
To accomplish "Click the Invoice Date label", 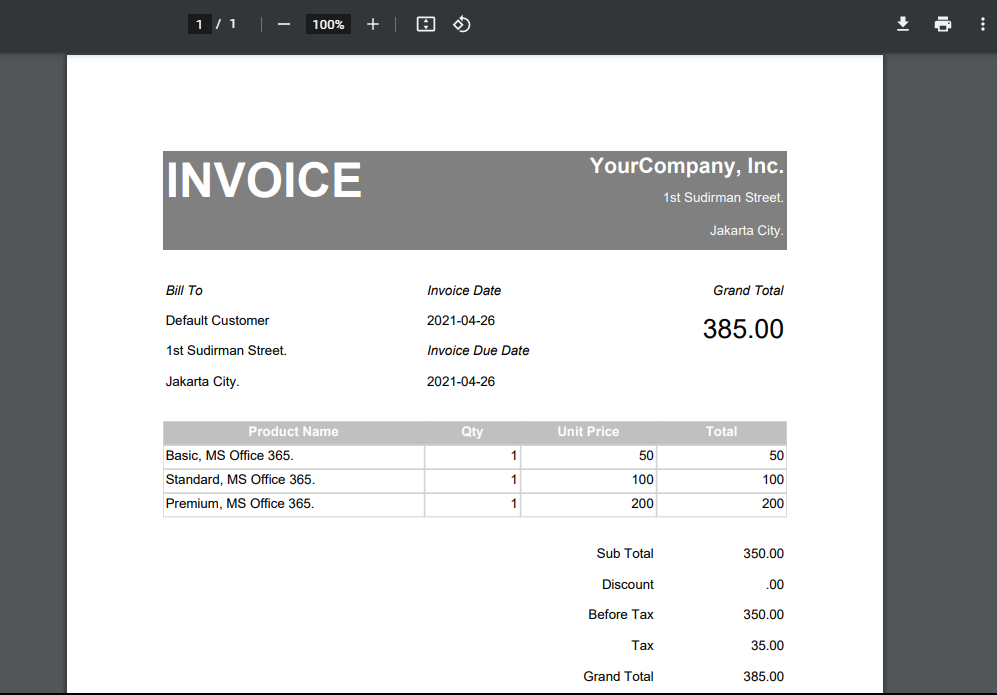I will [464, 291].
